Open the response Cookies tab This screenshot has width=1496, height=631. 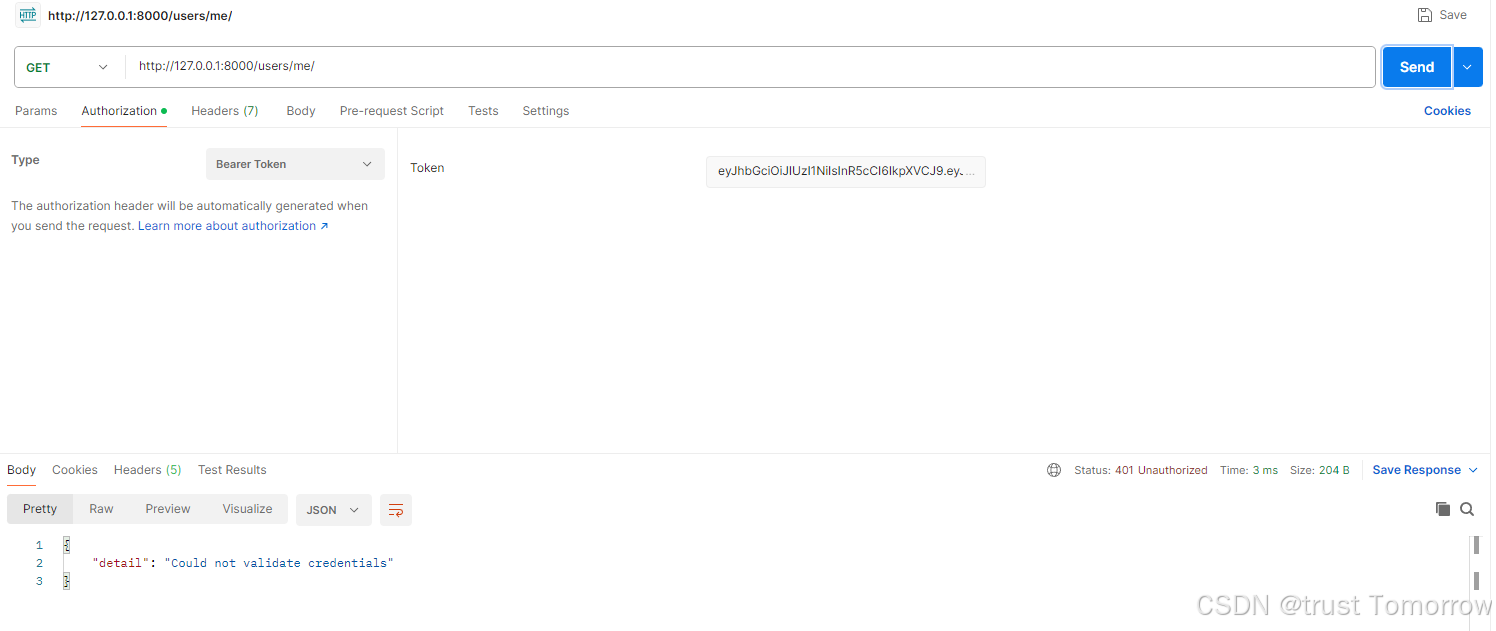75,470
